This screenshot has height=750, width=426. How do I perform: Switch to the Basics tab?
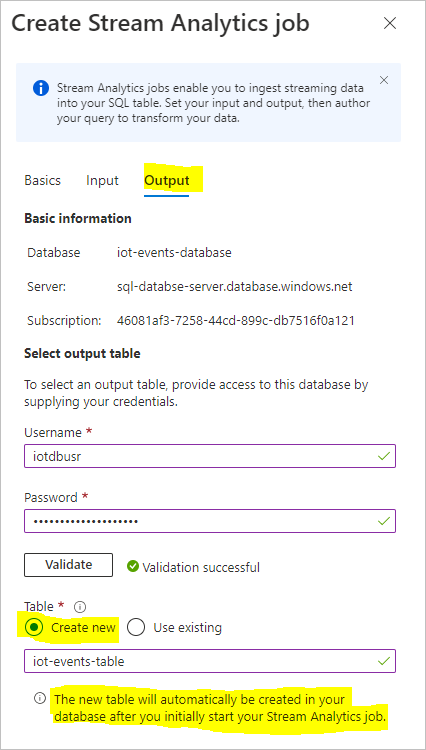tap(43, 180)
